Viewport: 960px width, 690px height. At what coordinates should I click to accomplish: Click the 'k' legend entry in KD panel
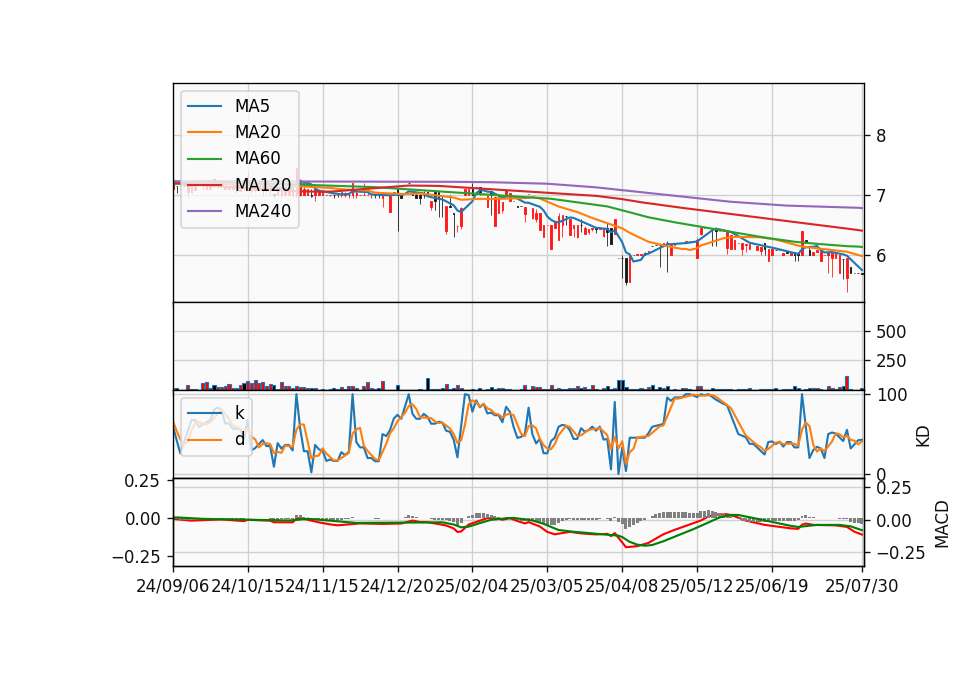(x=239, y=413)
